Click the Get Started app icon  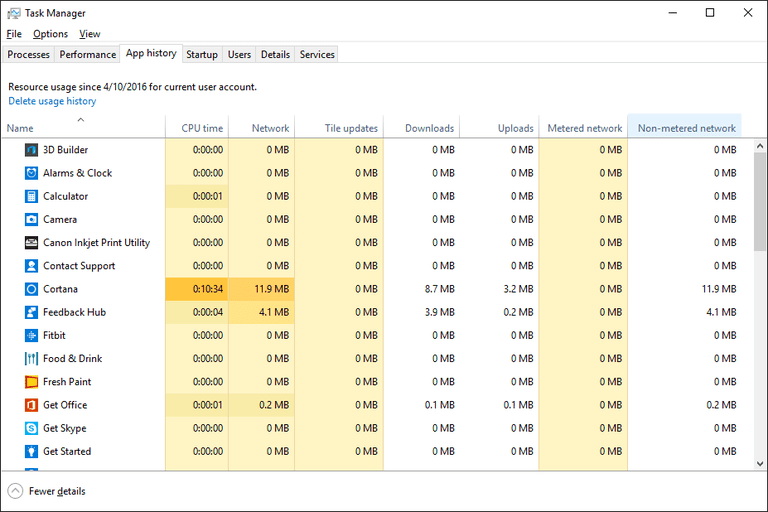click(31, 451)
